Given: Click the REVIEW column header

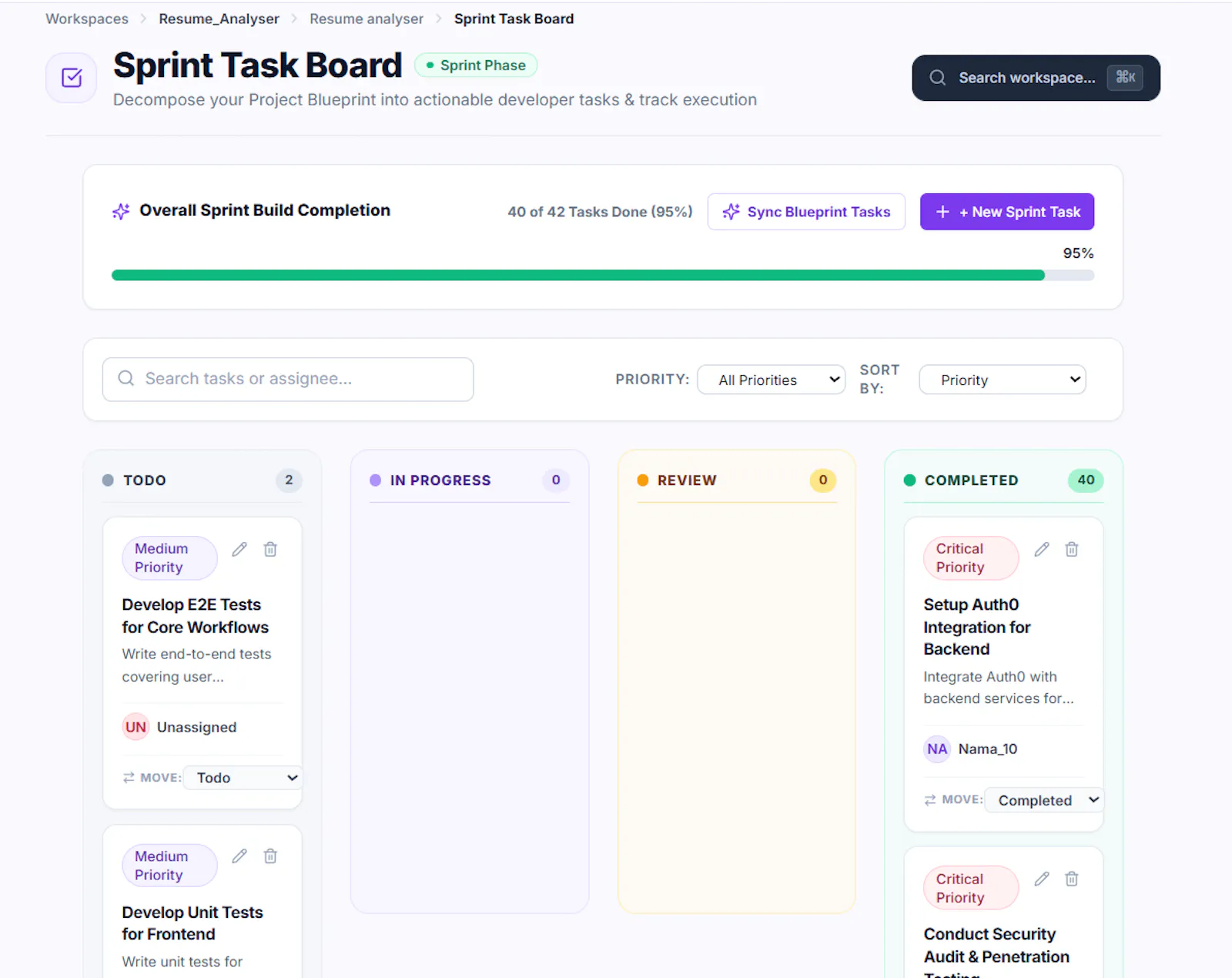Looking at the screenshot, I should pyautogui.click(x=687, y=481).
